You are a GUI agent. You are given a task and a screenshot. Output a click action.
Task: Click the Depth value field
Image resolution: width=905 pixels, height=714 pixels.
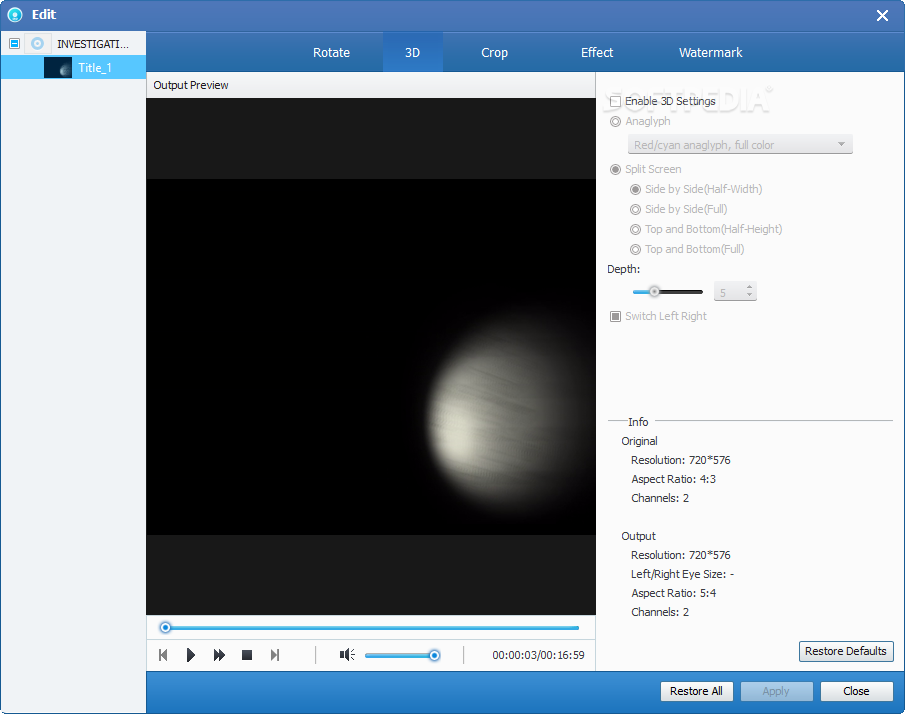[728, 292]
